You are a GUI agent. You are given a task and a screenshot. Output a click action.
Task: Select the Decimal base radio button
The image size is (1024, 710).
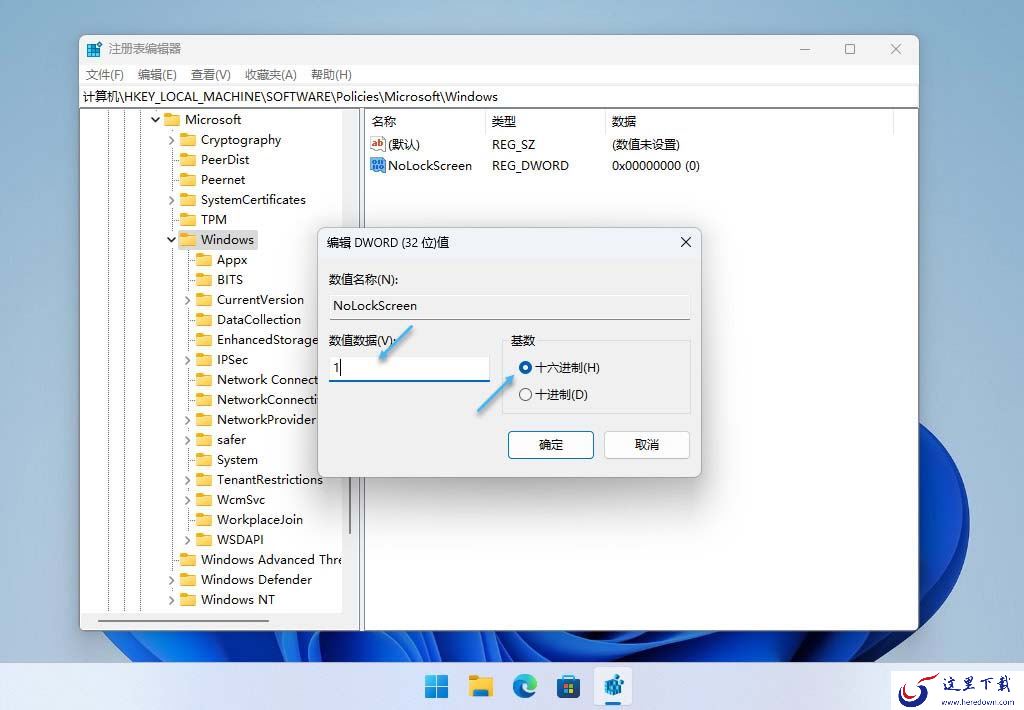[x=525, y=395]
